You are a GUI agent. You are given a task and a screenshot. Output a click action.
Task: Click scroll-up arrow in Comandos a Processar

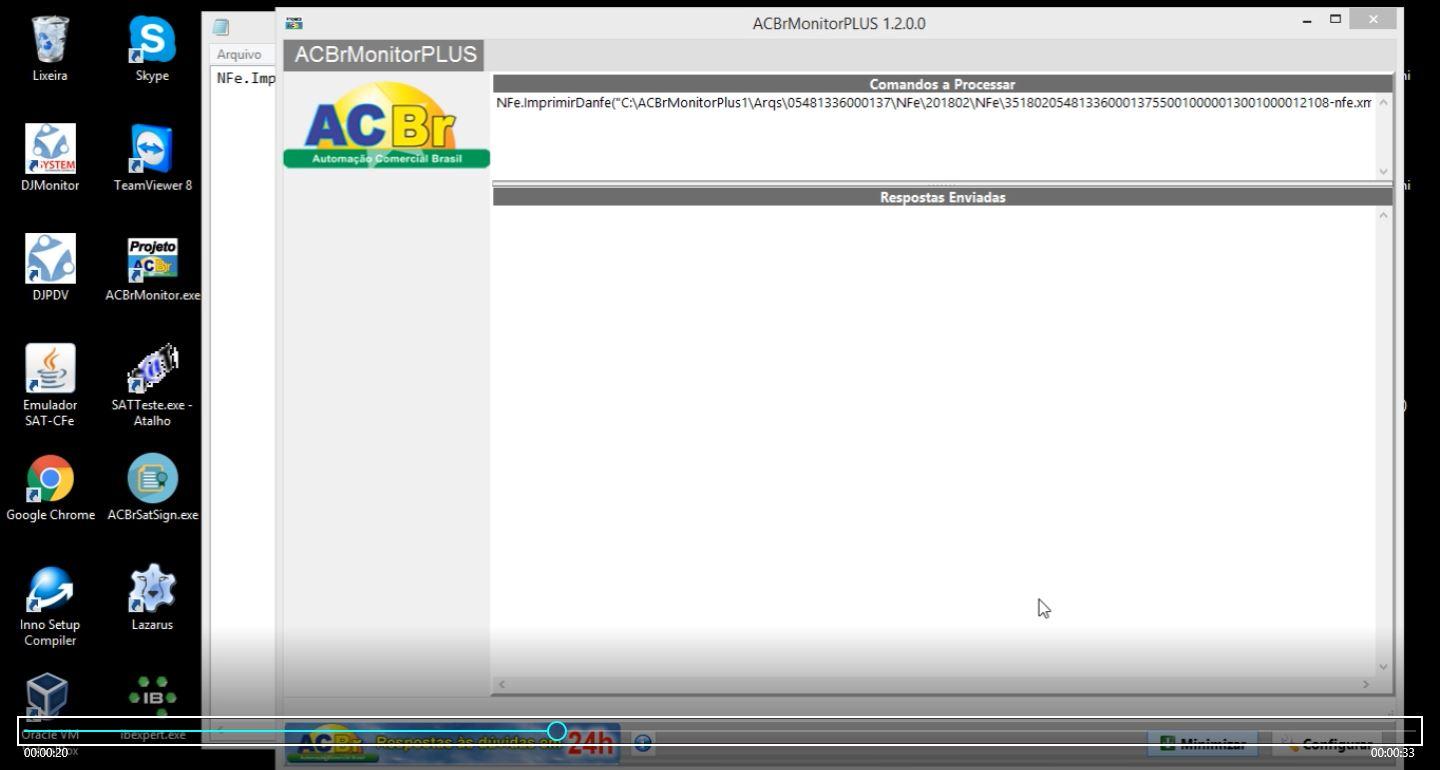1384,103
